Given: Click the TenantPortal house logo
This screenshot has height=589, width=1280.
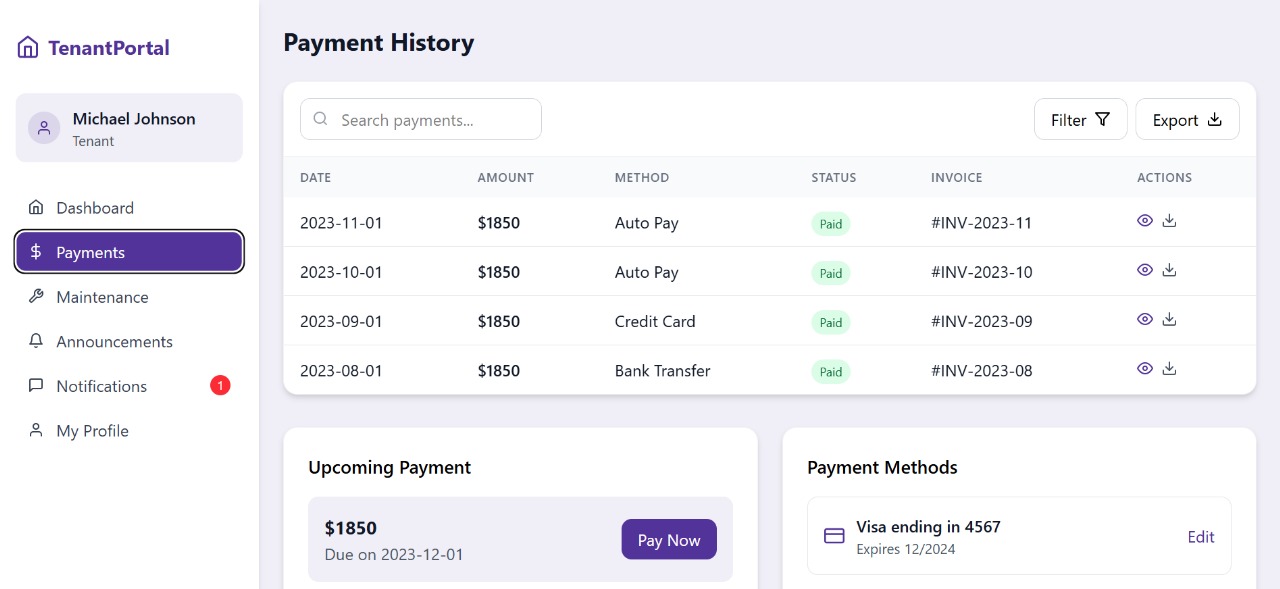Looking at the screenshot, I should tap(27, 46).
